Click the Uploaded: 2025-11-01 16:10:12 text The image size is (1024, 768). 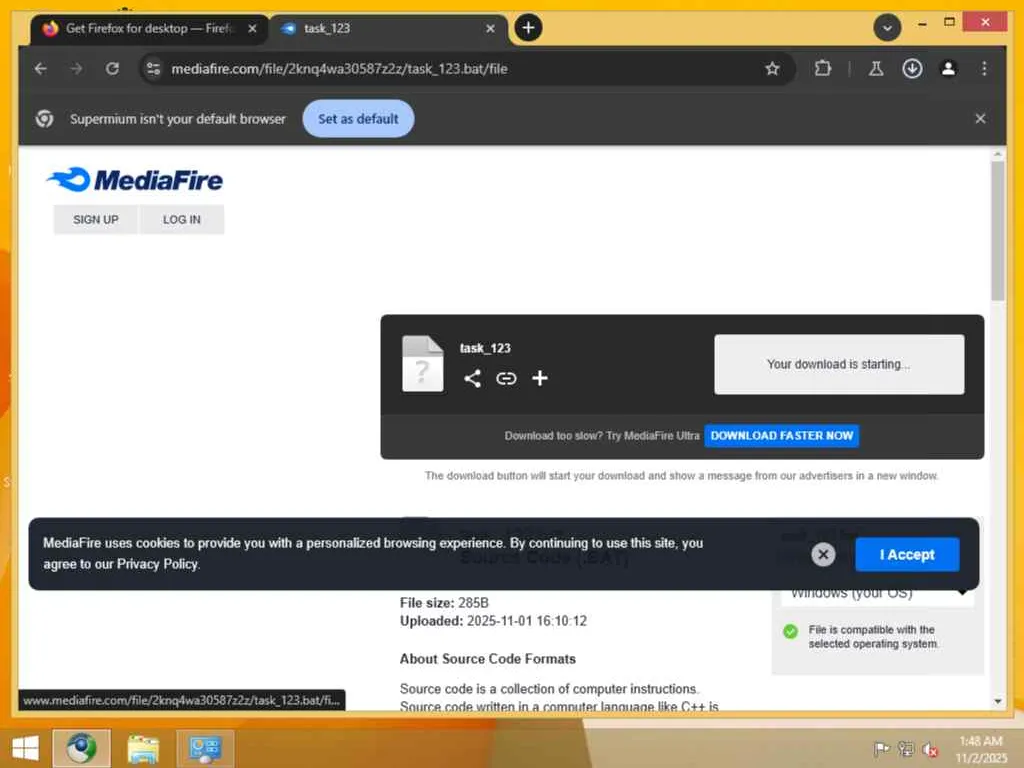coord(493,620)
